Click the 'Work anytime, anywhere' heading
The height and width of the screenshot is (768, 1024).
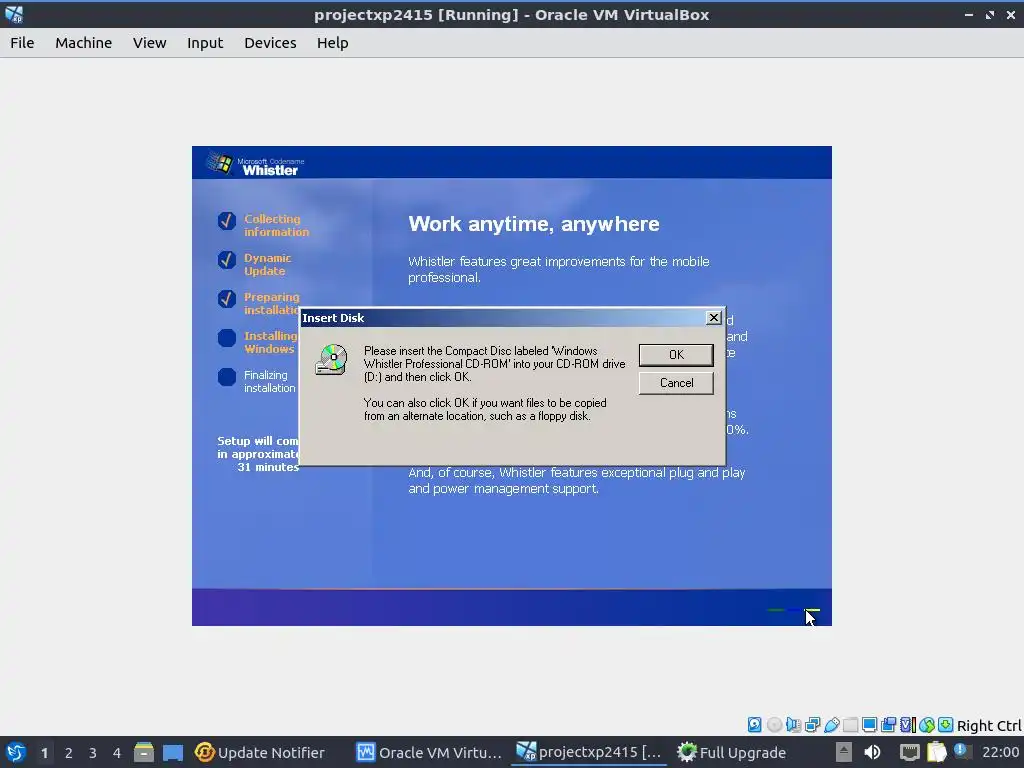pos(534,224)
